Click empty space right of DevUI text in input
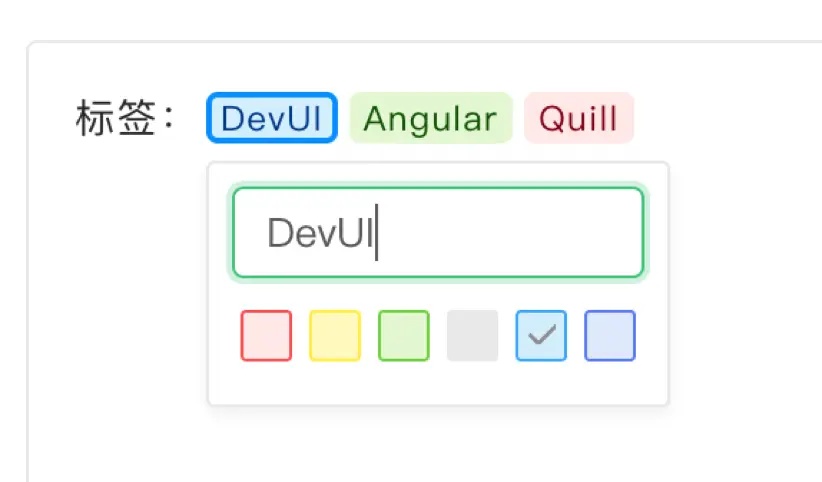822x482 pixels. coord(510,233)
